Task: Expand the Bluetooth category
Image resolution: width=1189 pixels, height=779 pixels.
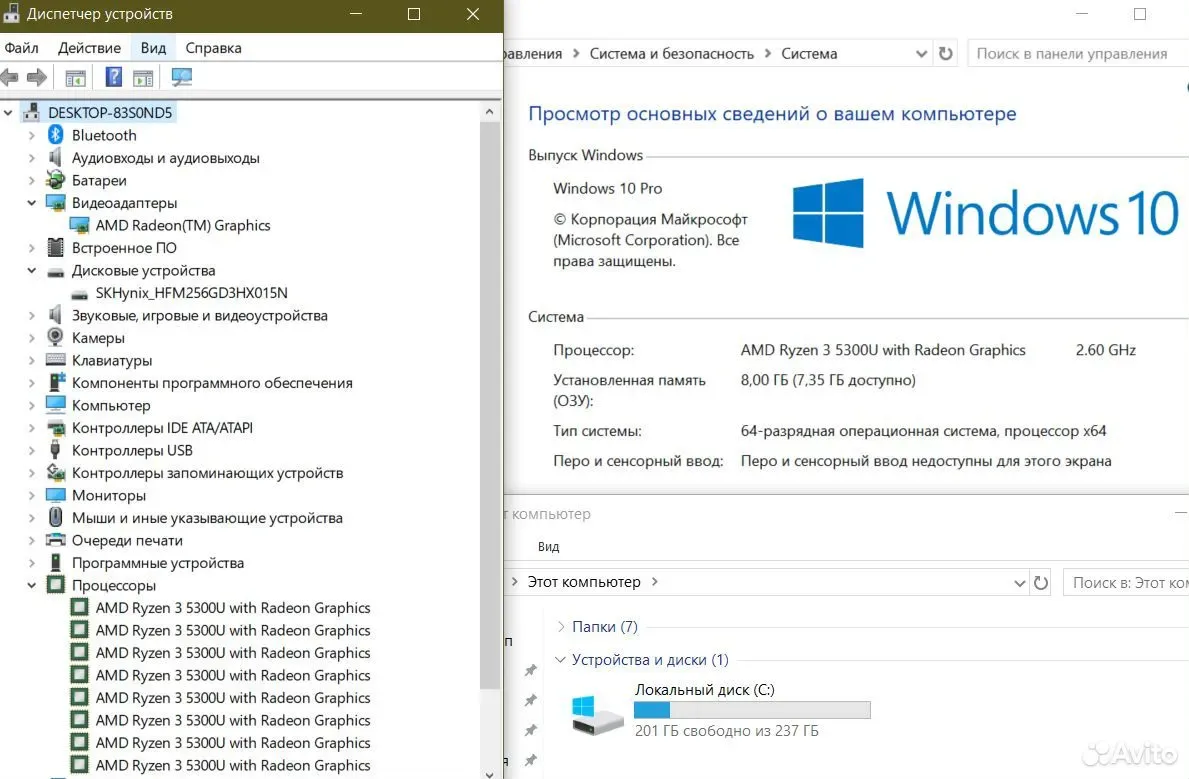Action: (x=31, y=136)
